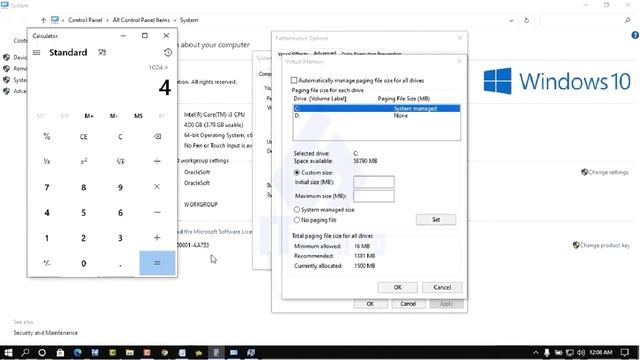Image resolution: width=640 pixels, height=360 pixels.
Task: Click the Control Panel search box
Action: pyautogui.click(x=586, y=20)
